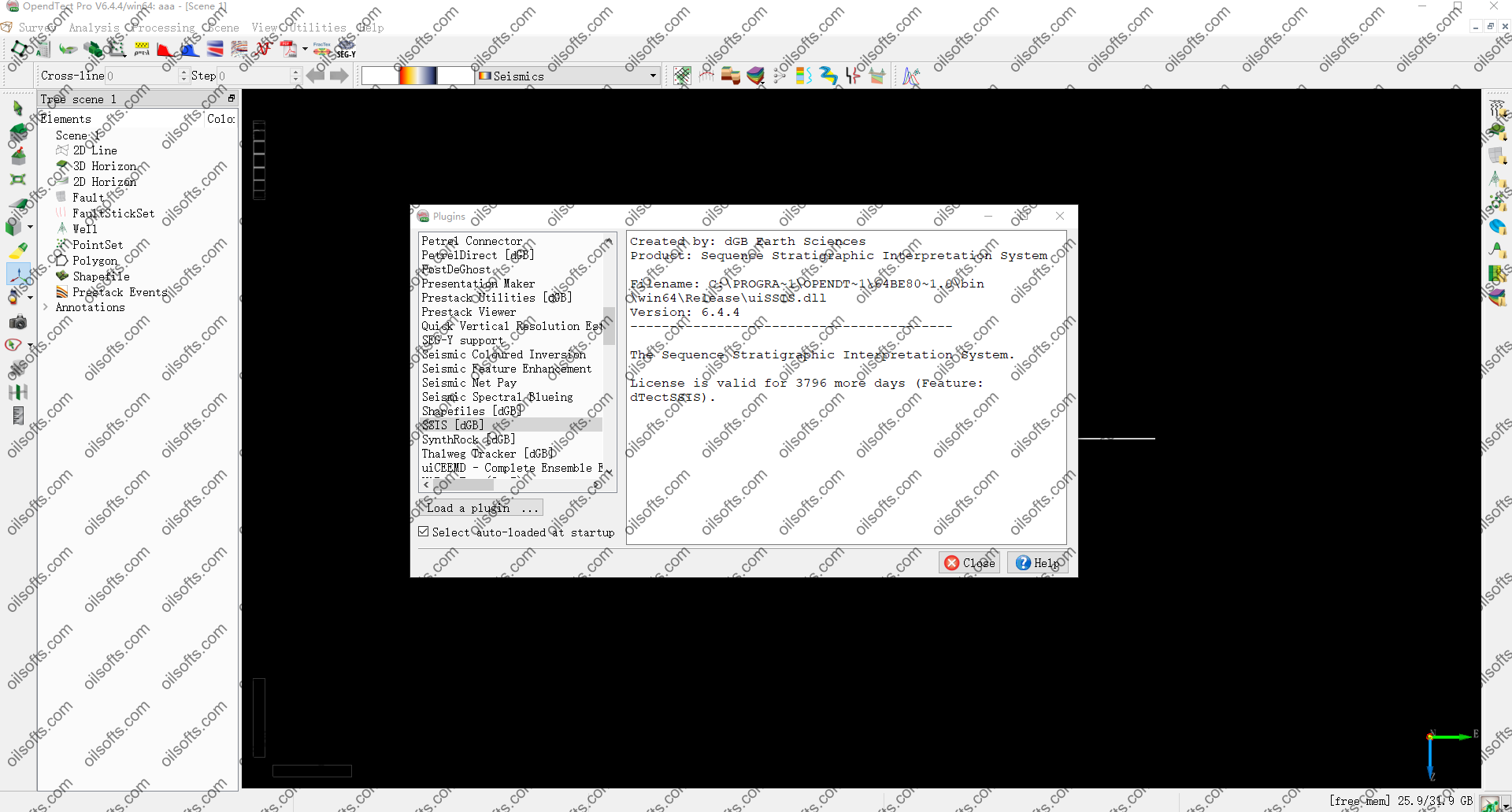Select Thalweg Tracker [dGB] plugin entry
This screenshot has width=1512, height=812.
coord(488,454)
